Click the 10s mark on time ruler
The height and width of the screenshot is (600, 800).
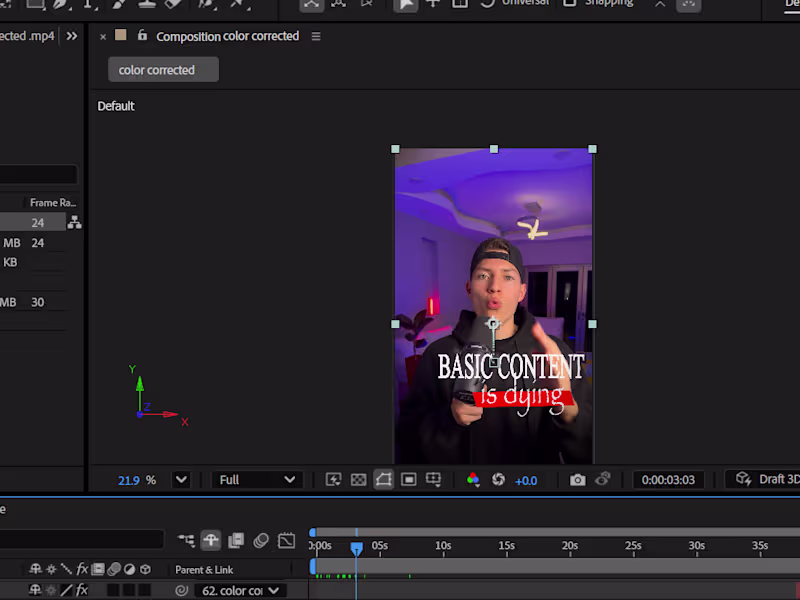coord(442,546)
